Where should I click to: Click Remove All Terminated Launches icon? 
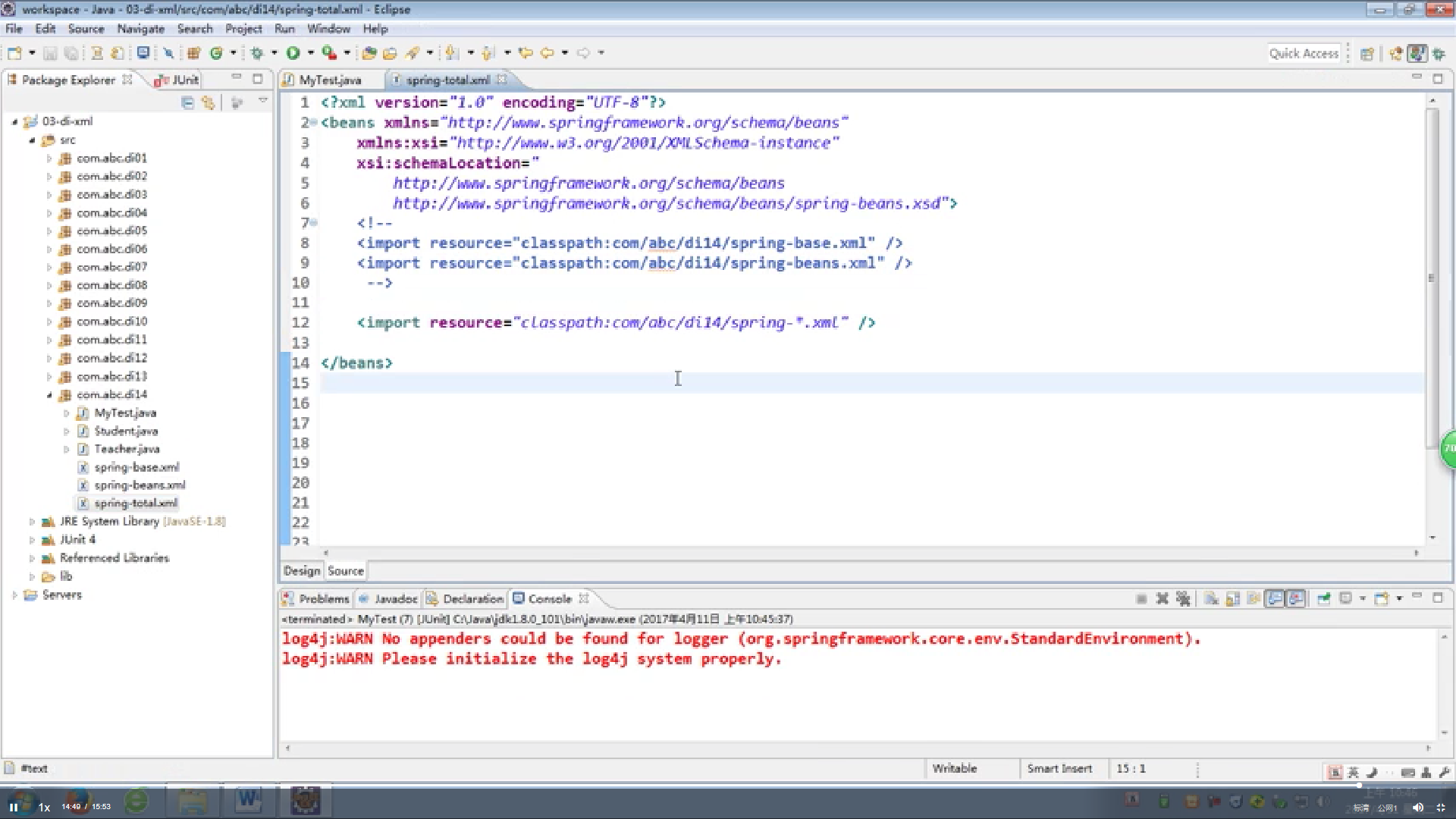point(1183,598)
